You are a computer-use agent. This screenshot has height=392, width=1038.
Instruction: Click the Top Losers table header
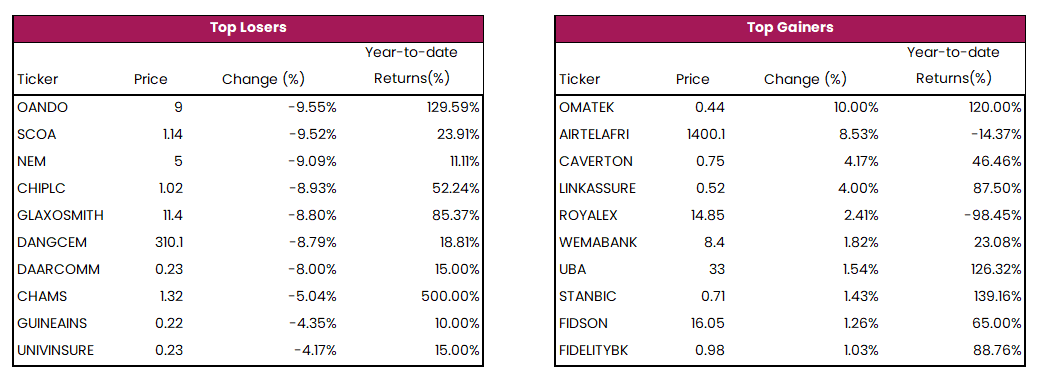(x=248, y=28)
